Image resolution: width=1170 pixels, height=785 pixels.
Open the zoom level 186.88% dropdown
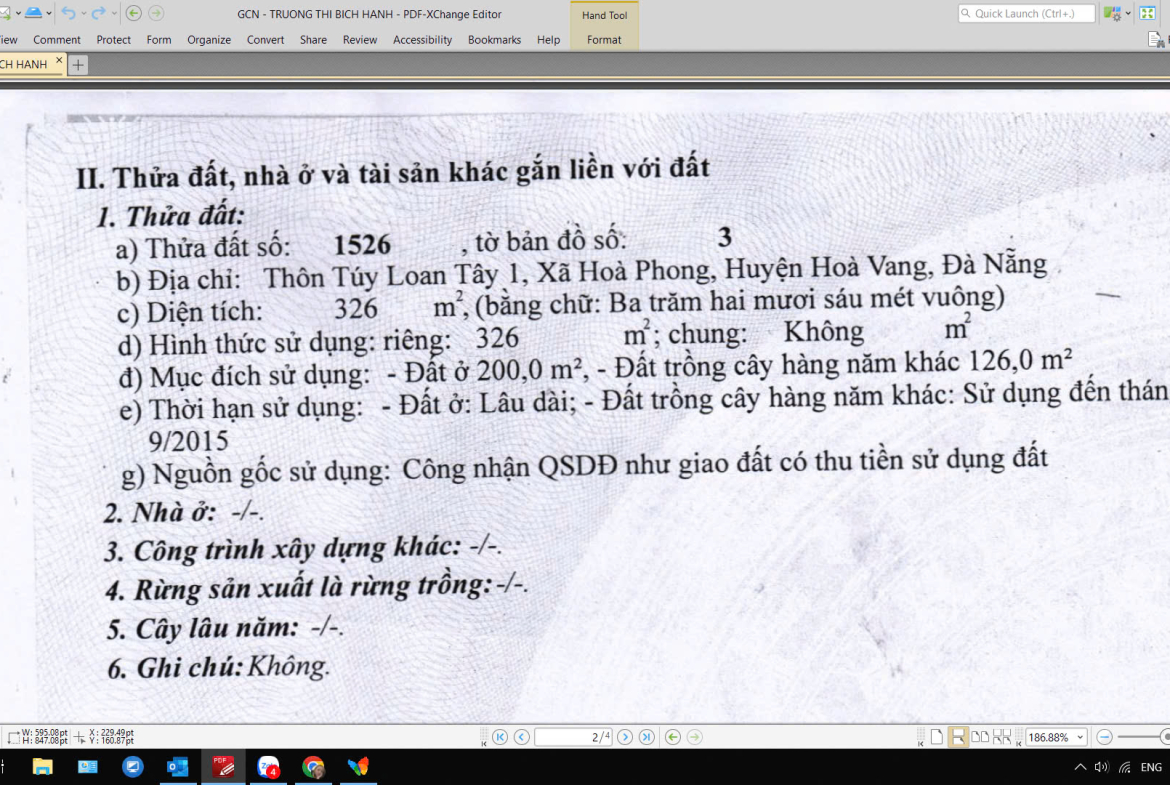click(1080, 737)
